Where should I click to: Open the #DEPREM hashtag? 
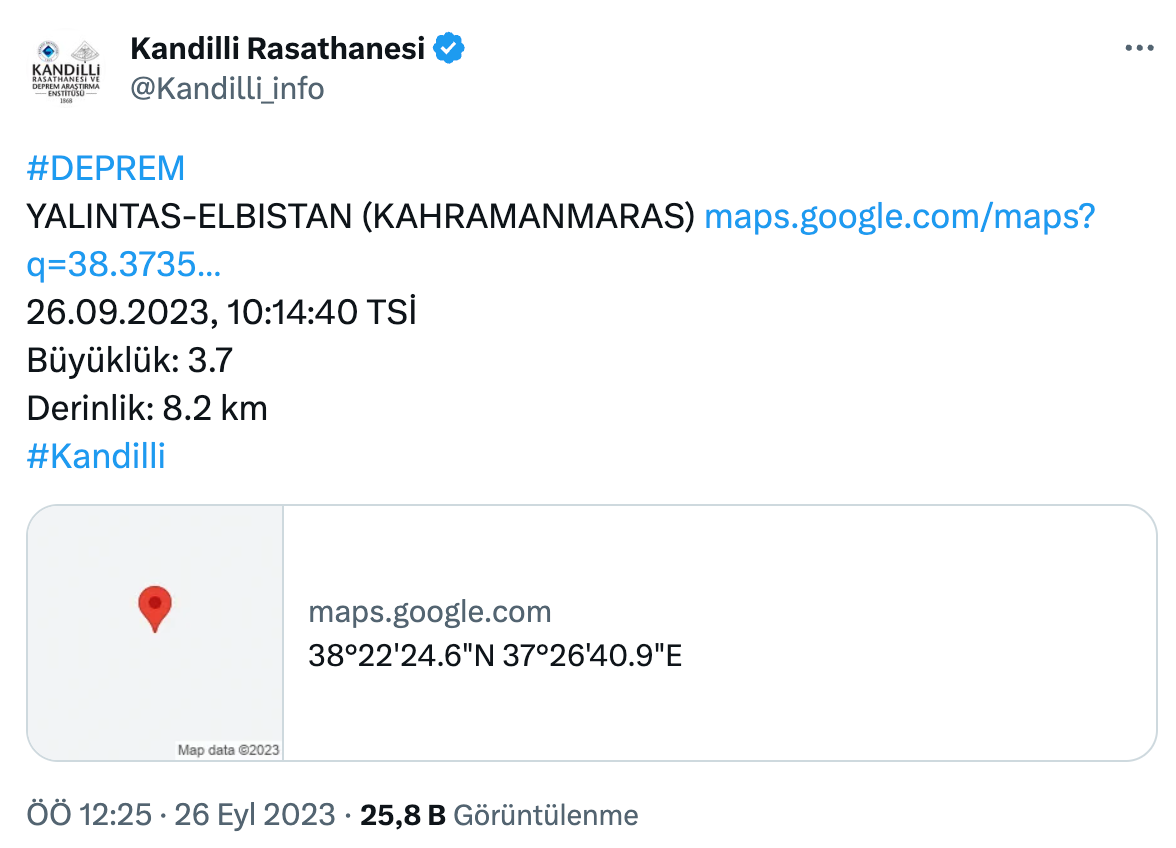click(x=106, y=168)
